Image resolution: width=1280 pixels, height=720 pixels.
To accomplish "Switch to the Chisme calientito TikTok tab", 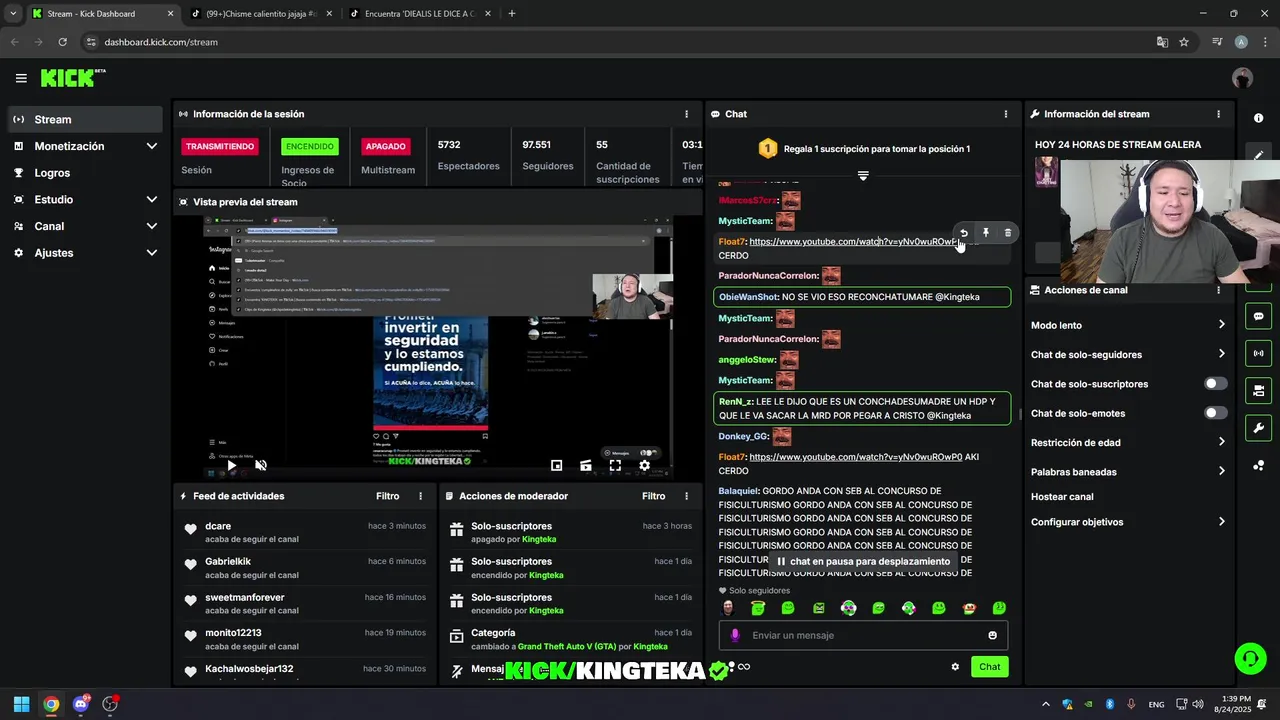I will pyautogui.click(x=263, y=14).
